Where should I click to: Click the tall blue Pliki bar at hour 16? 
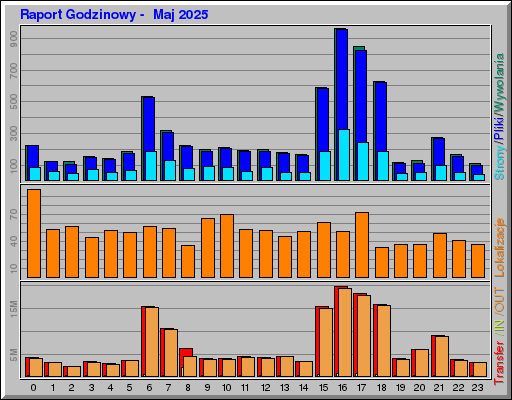342,79
